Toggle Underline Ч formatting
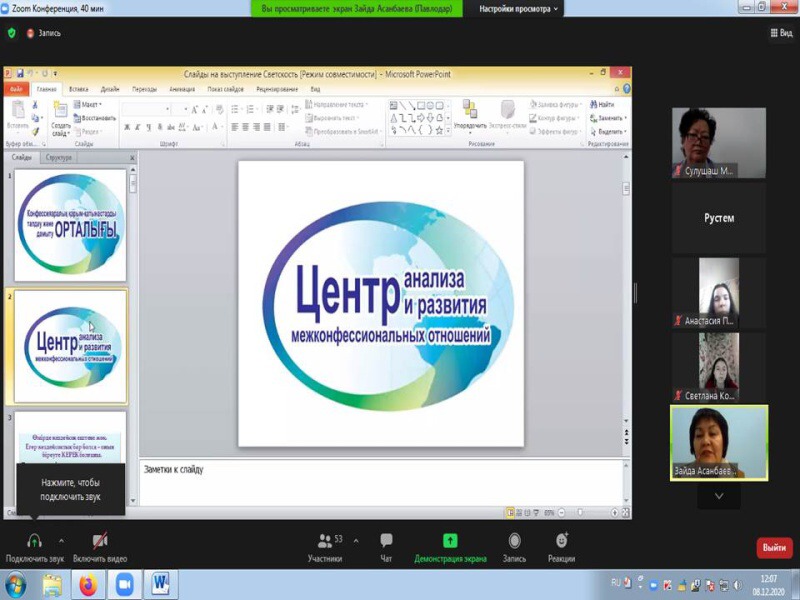 pyautogui.click(x=148, y=127)
